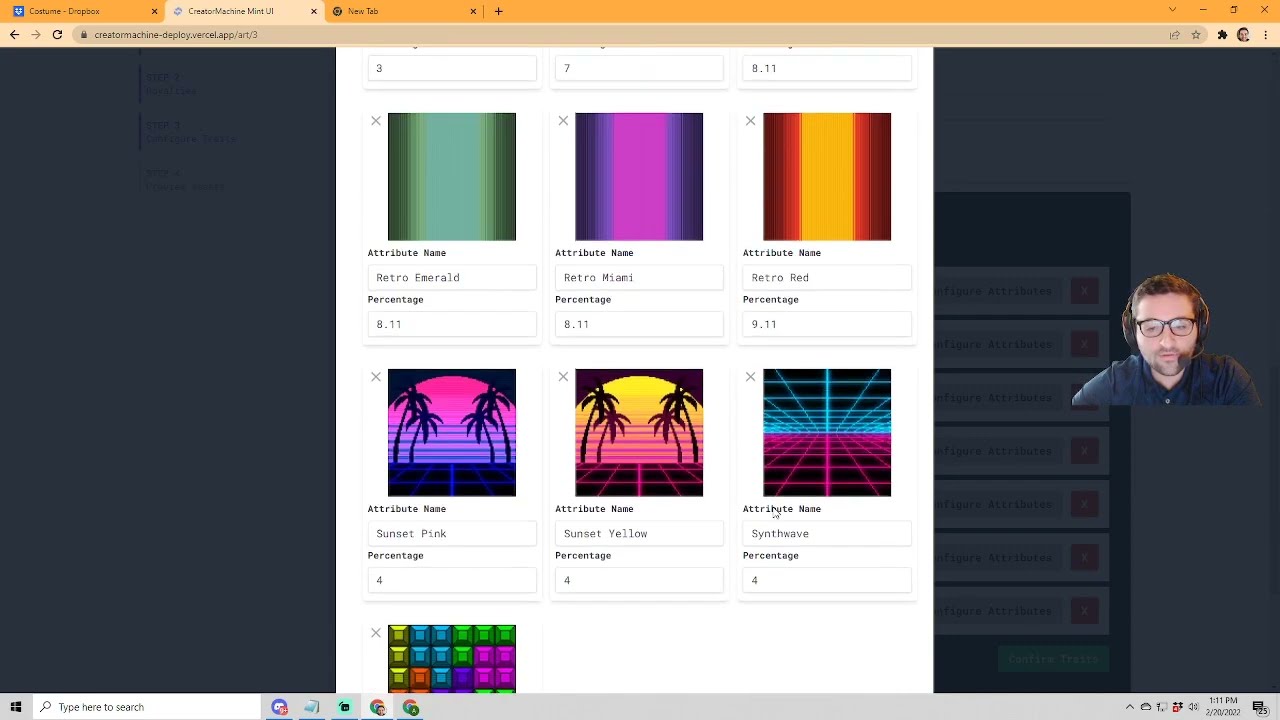Viewport: 1280px width, 720px height.
Task: Edit Sunset Pink percentage field
Action: point(452,580)
